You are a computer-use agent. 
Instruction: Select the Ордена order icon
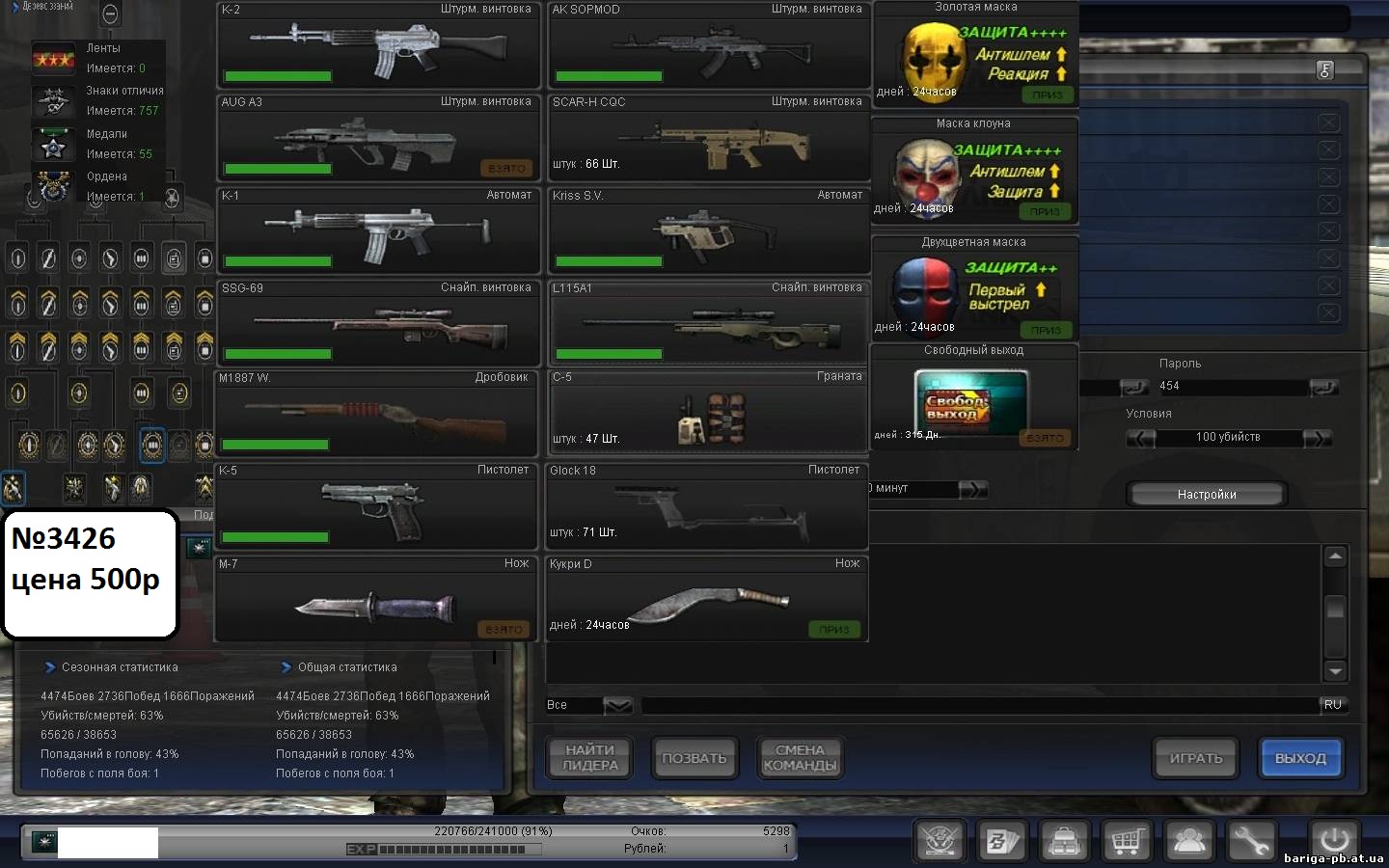pos(53,185)
